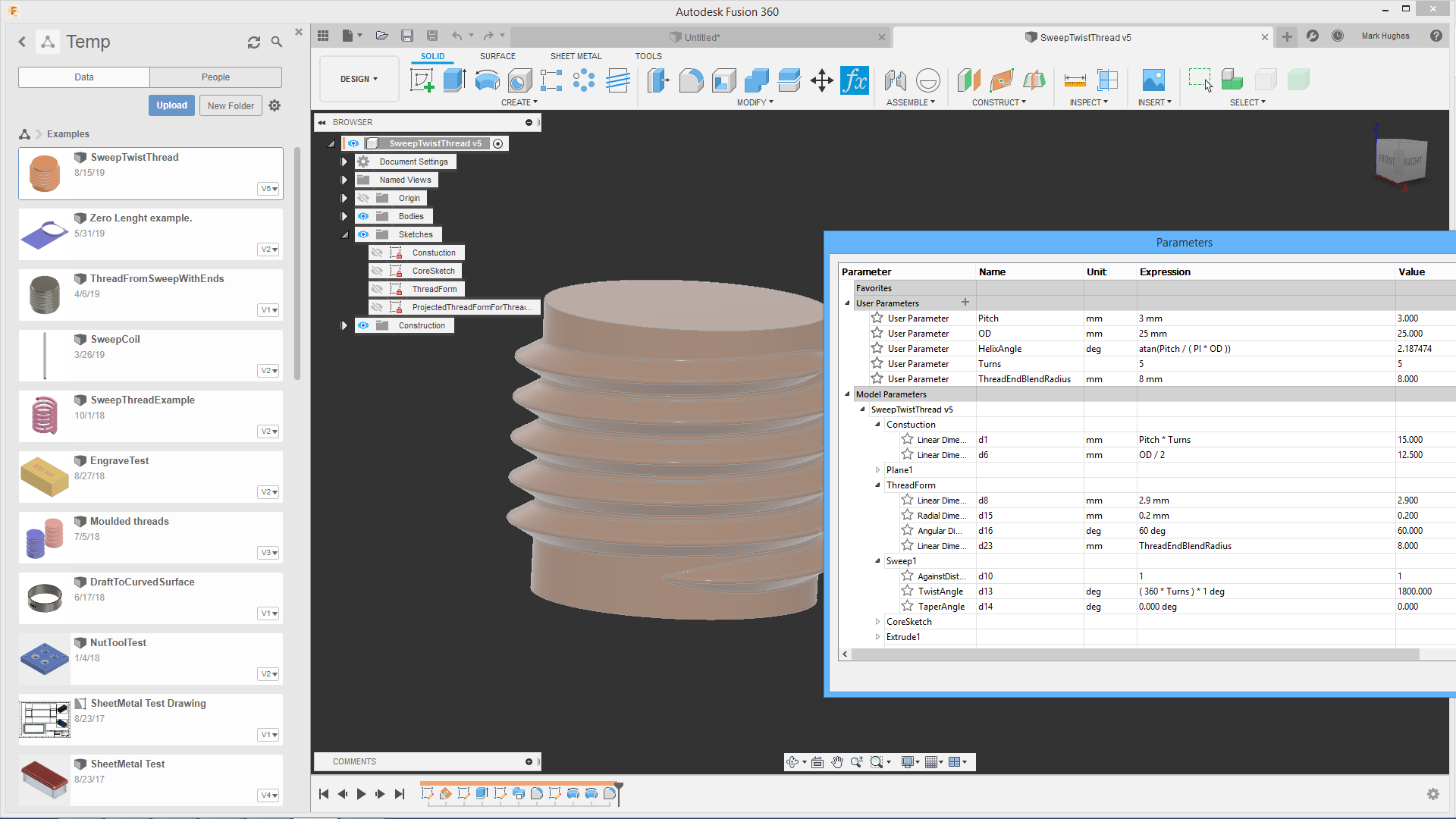1456x819 pixels.
Task: Select the Hole tool
Action: point(519,80)
